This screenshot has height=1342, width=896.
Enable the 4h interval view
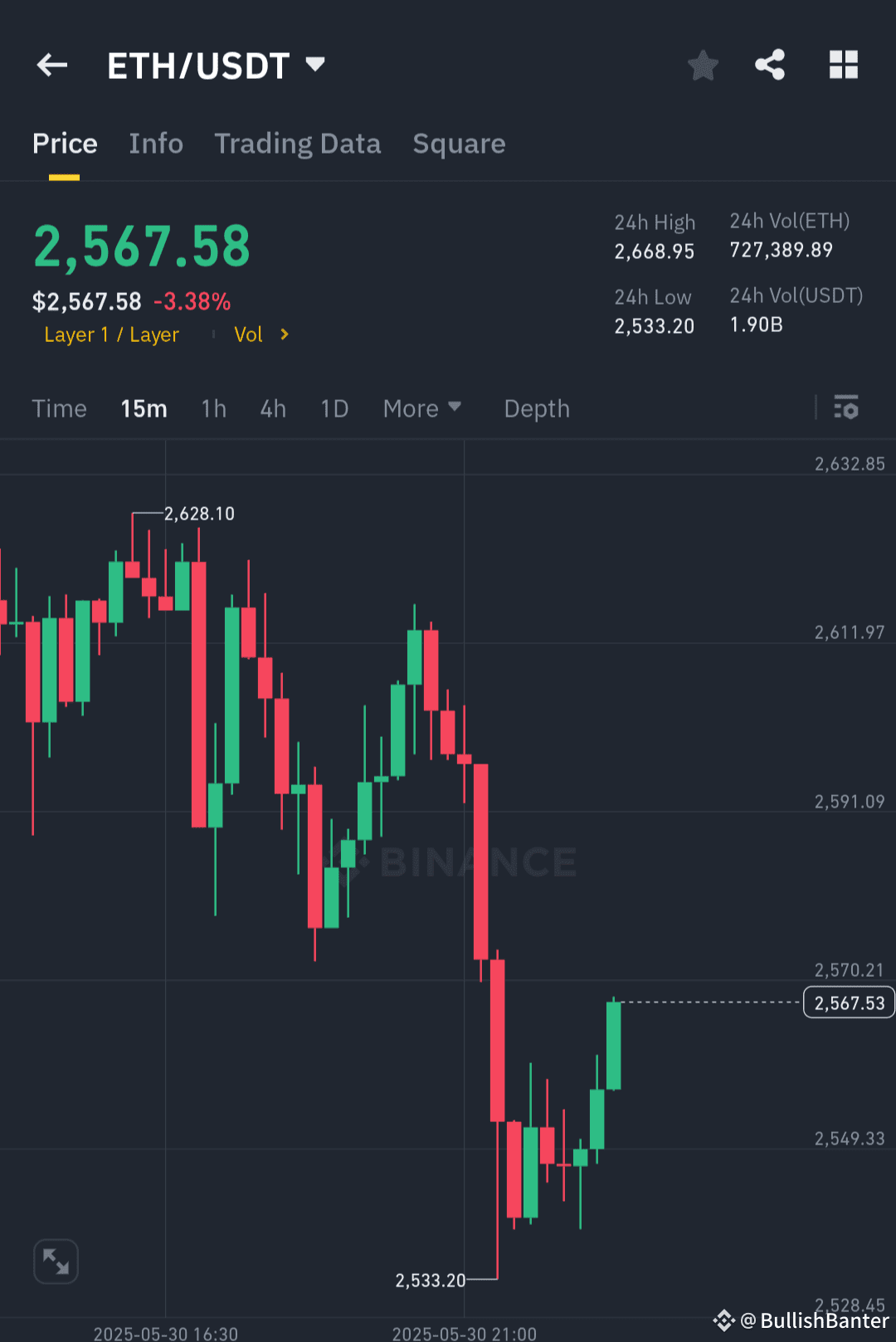click(272, 408)
